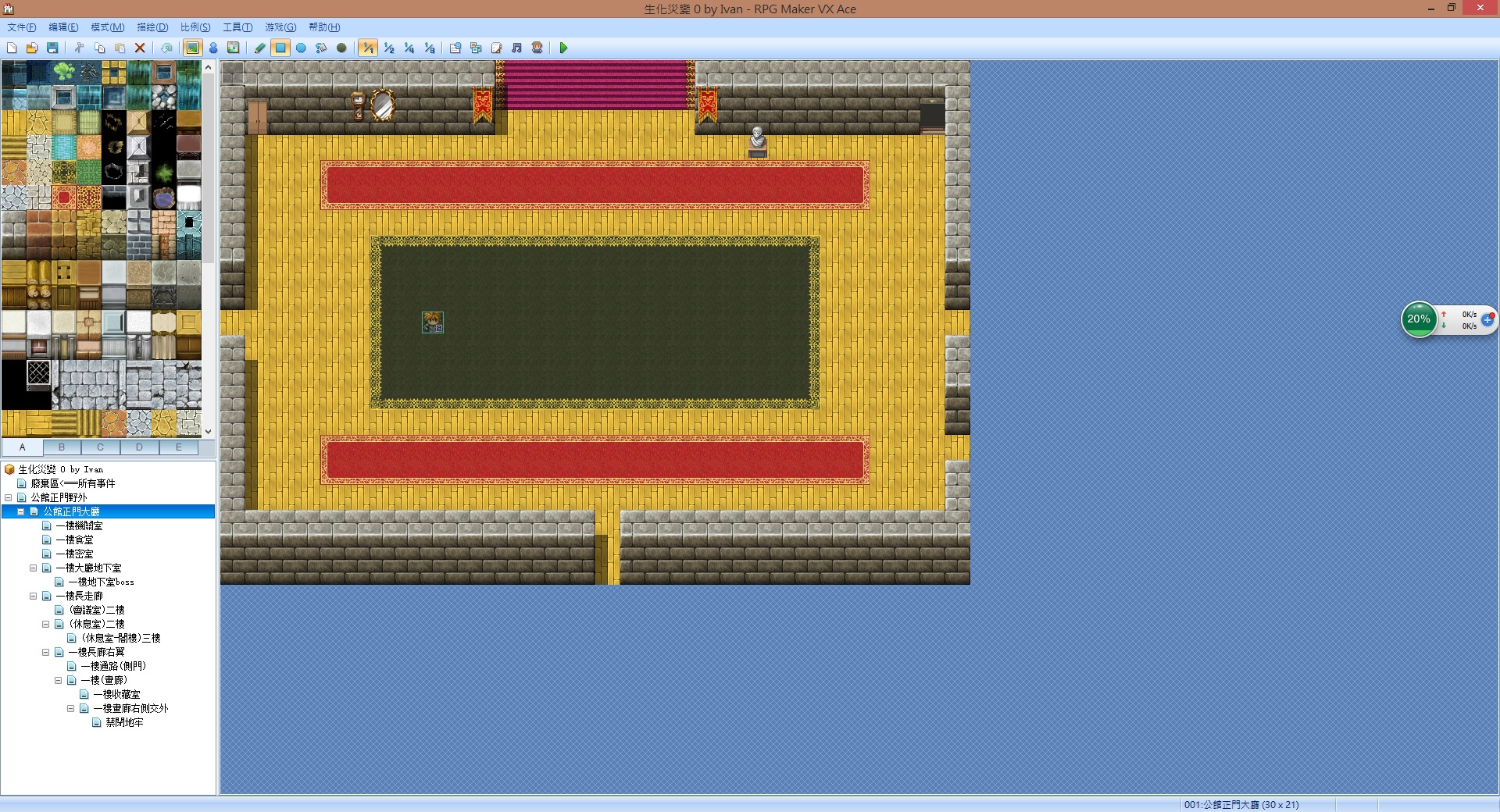
Task: Click the red X Delete icon
Action: pos(140,48)
